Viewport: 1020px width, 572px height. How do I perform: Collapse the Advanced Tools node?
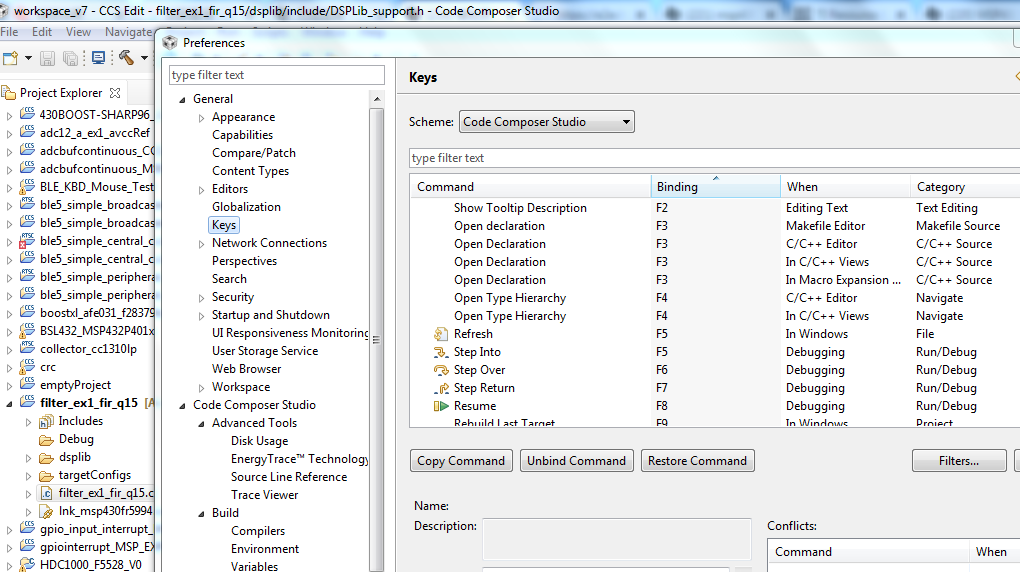[201, 424]
